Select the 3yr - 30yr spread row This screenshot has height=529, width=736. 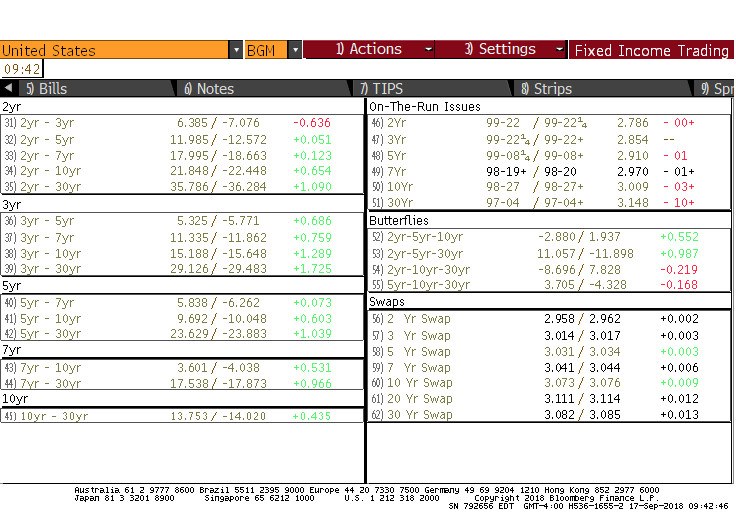pyautogui.click(x=182, y=268)
